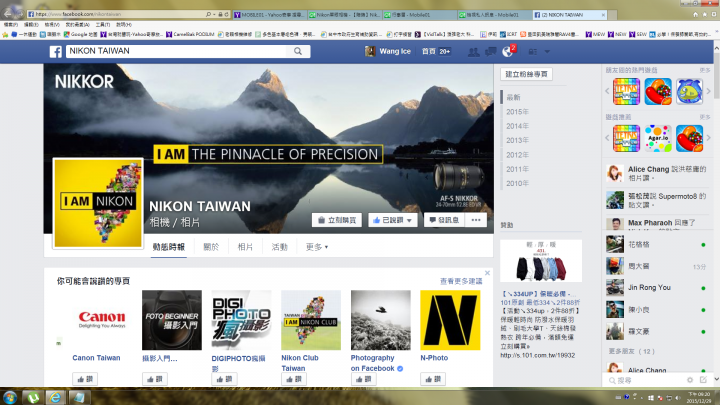Jump to 2010年 in timeline
Viewport: 720px width, 405px height.
pyautogui.click(x=518, y=183)
